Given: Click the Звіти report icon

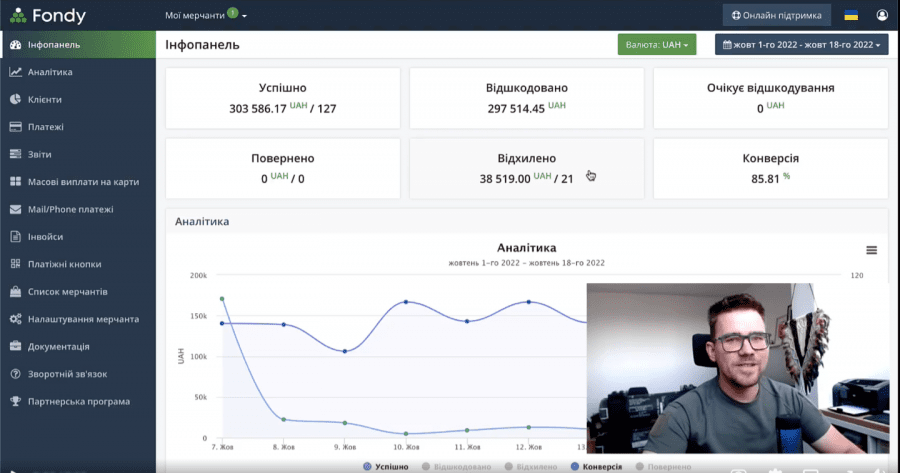Looking at the screenshot, I should coord(15,154).
